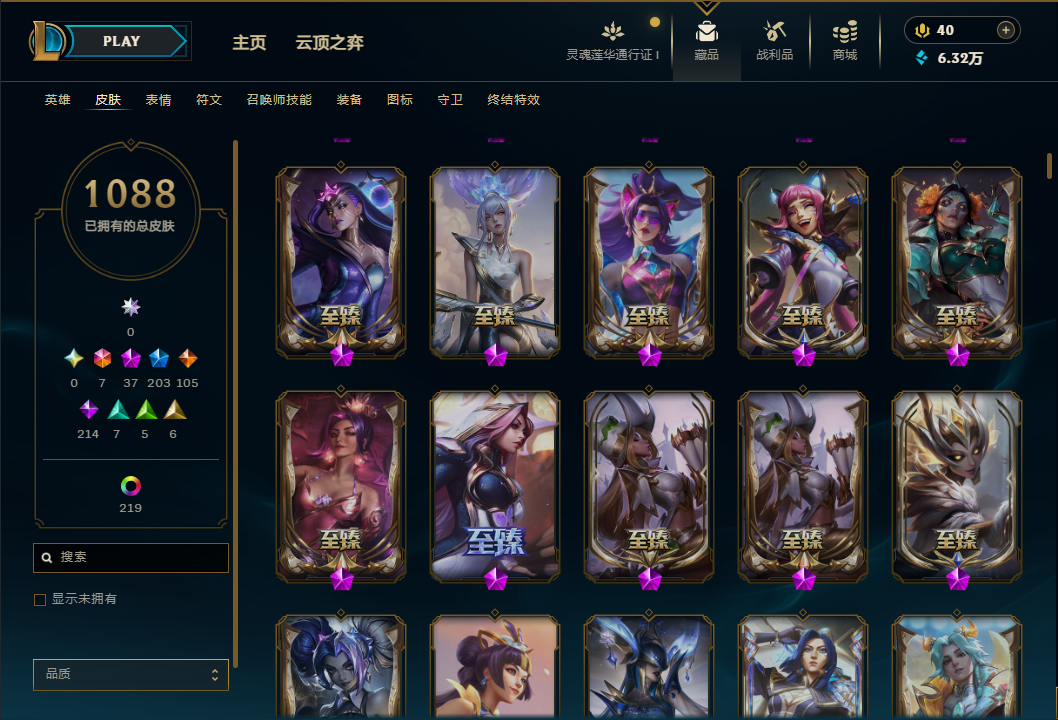
Task: Enable the 显示未拥有 checkbox
Action: coord(40,600)
